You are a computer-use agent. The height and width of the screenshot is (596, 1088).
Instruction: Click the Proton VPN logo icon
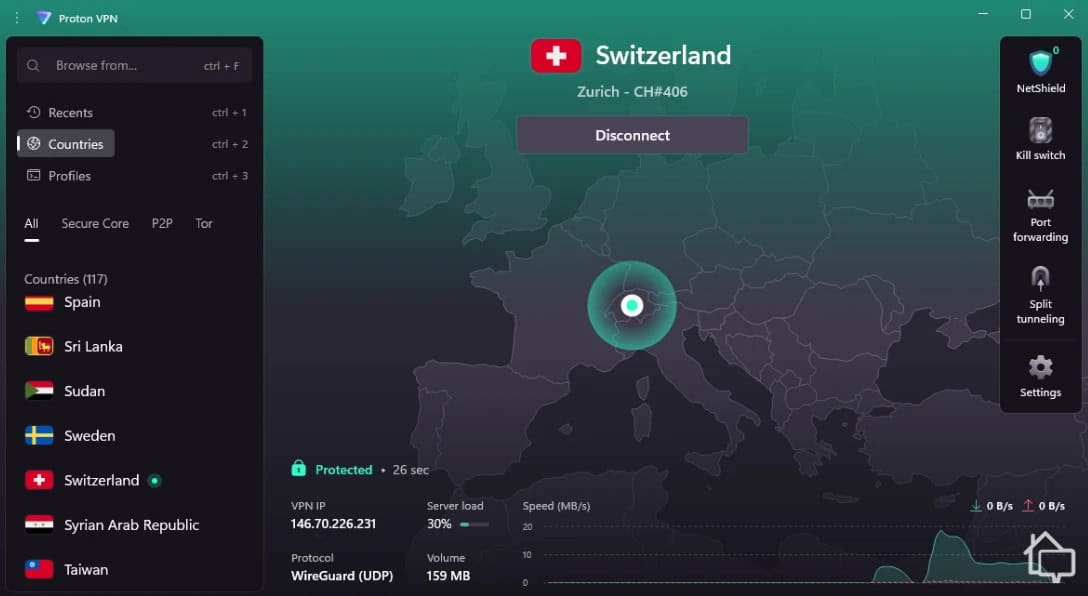point(44,18)
